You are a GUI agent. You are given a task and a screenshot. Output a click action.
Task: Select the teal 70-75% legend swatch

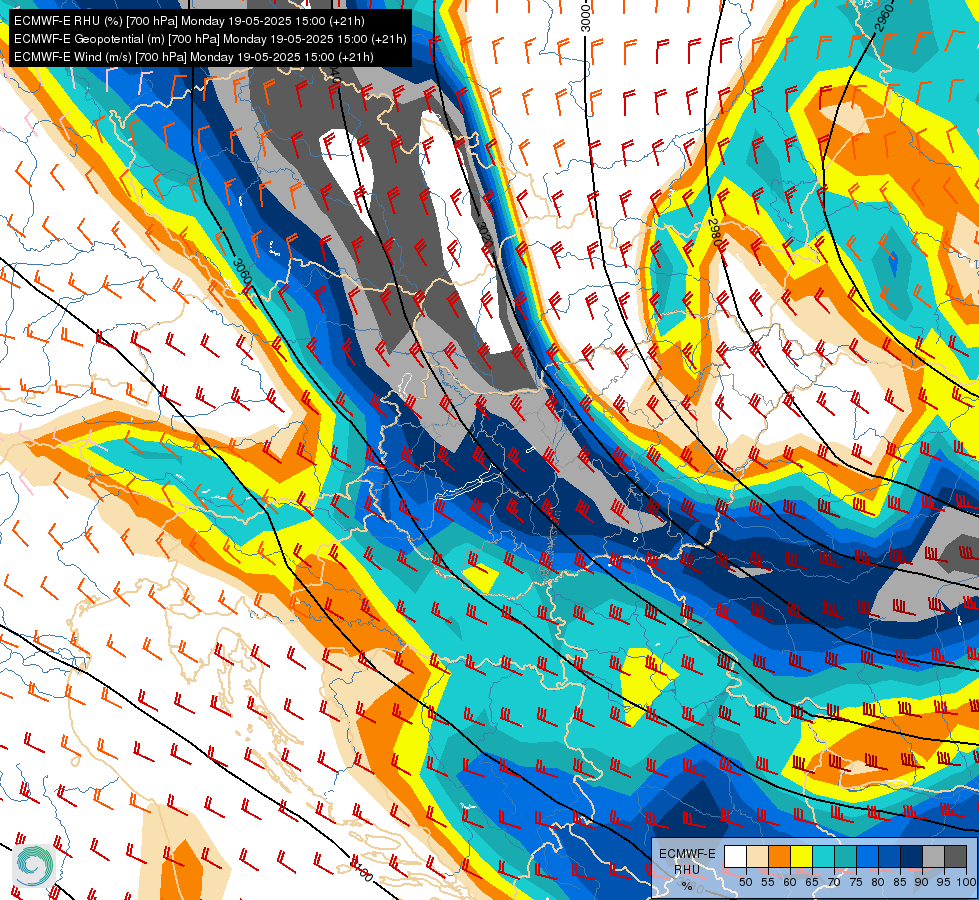(845, 856)
